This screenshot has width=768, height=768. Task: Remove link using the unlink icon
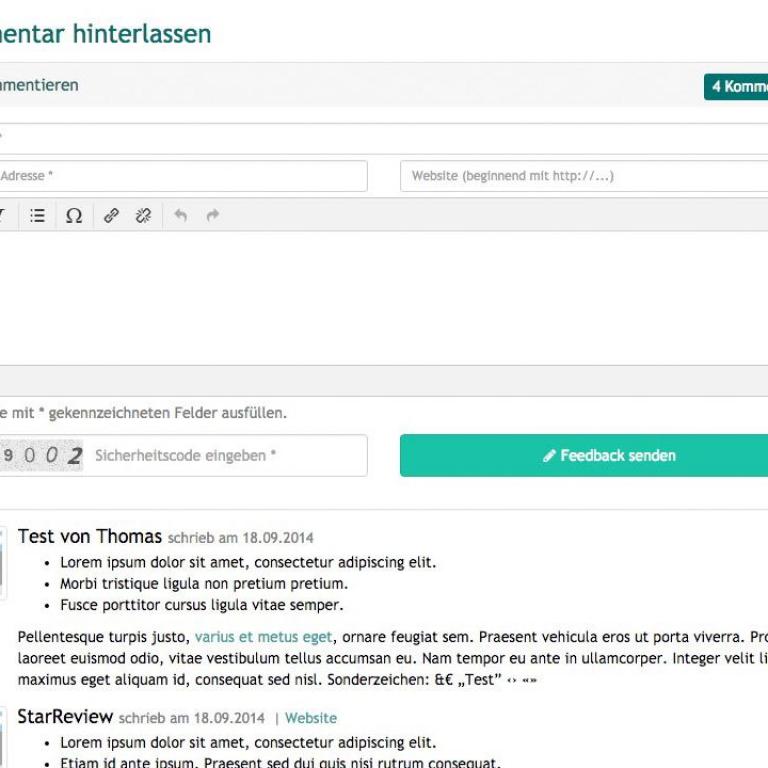pyautogui.click(x=143, y=215)
